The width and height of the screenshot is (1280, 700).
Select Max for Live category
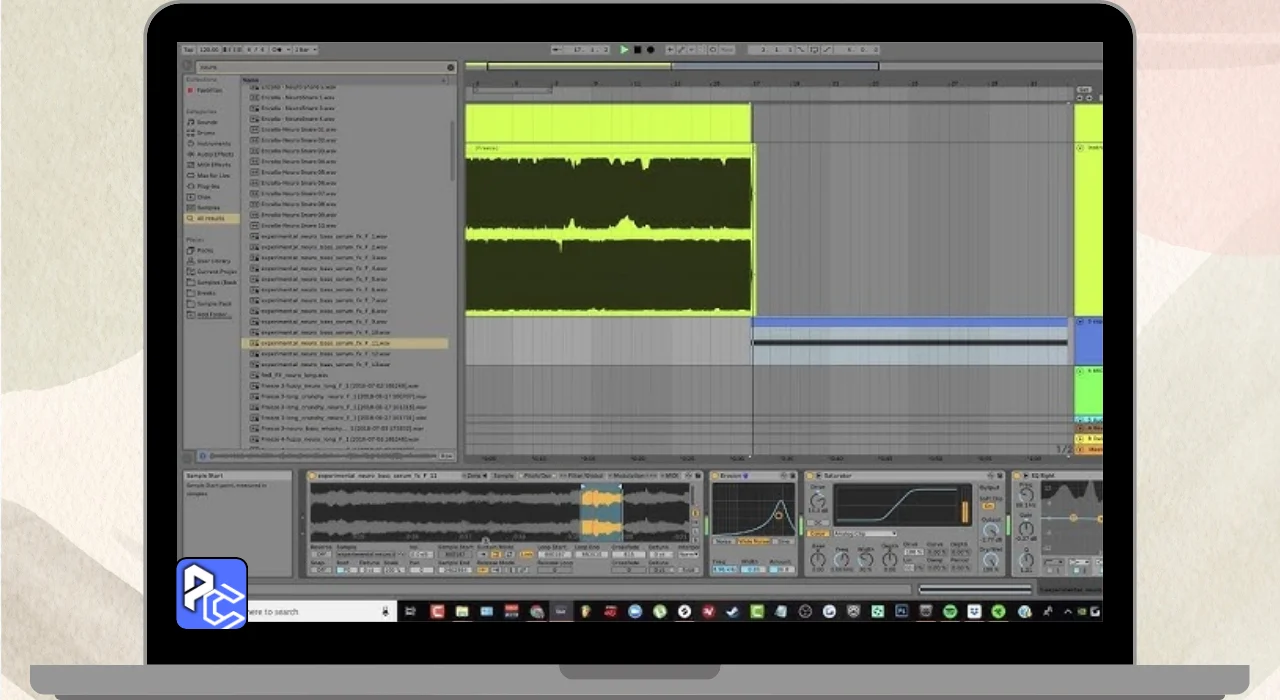point(208,175)
